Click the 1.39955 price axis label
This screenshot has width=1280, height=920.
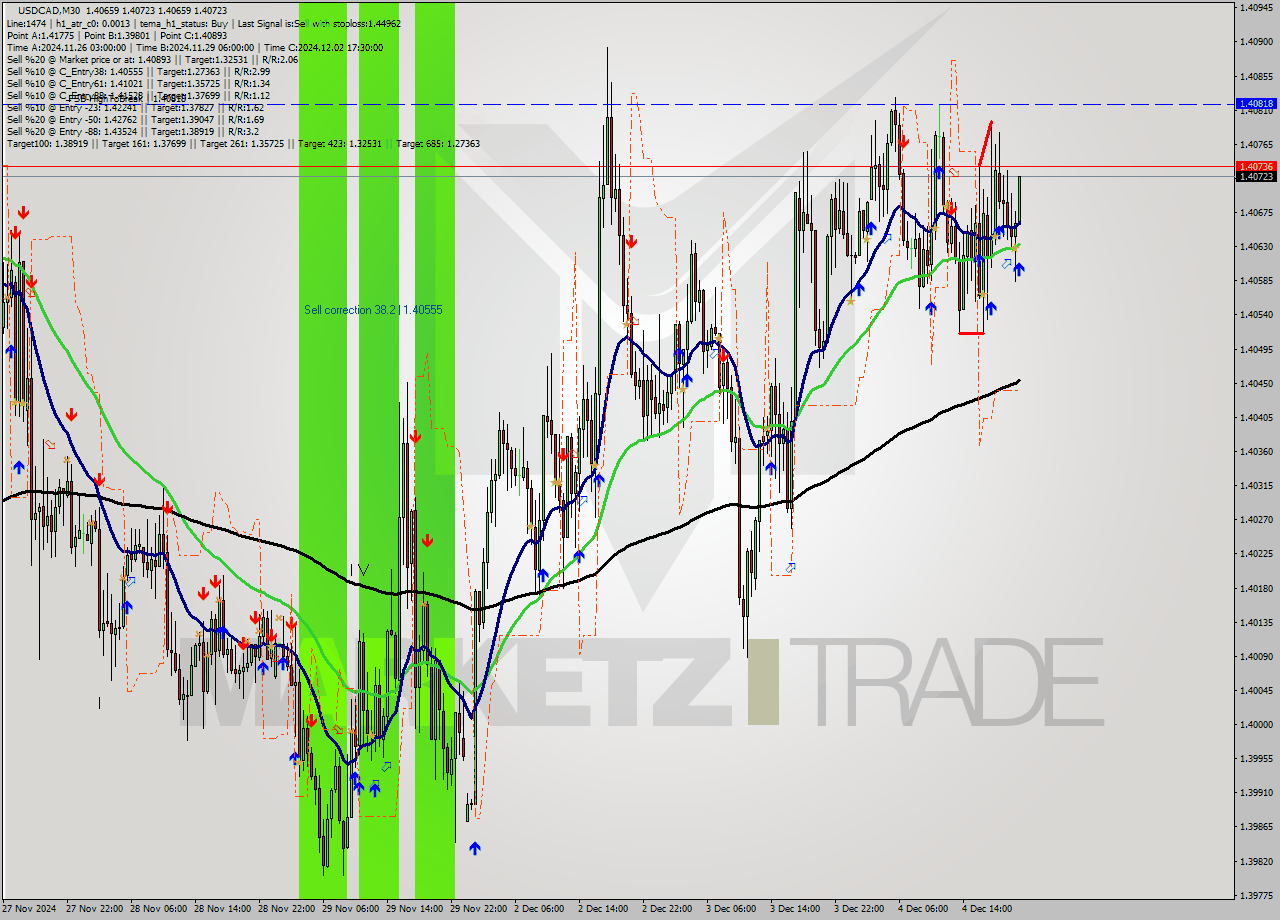(x=1256, y=758)
